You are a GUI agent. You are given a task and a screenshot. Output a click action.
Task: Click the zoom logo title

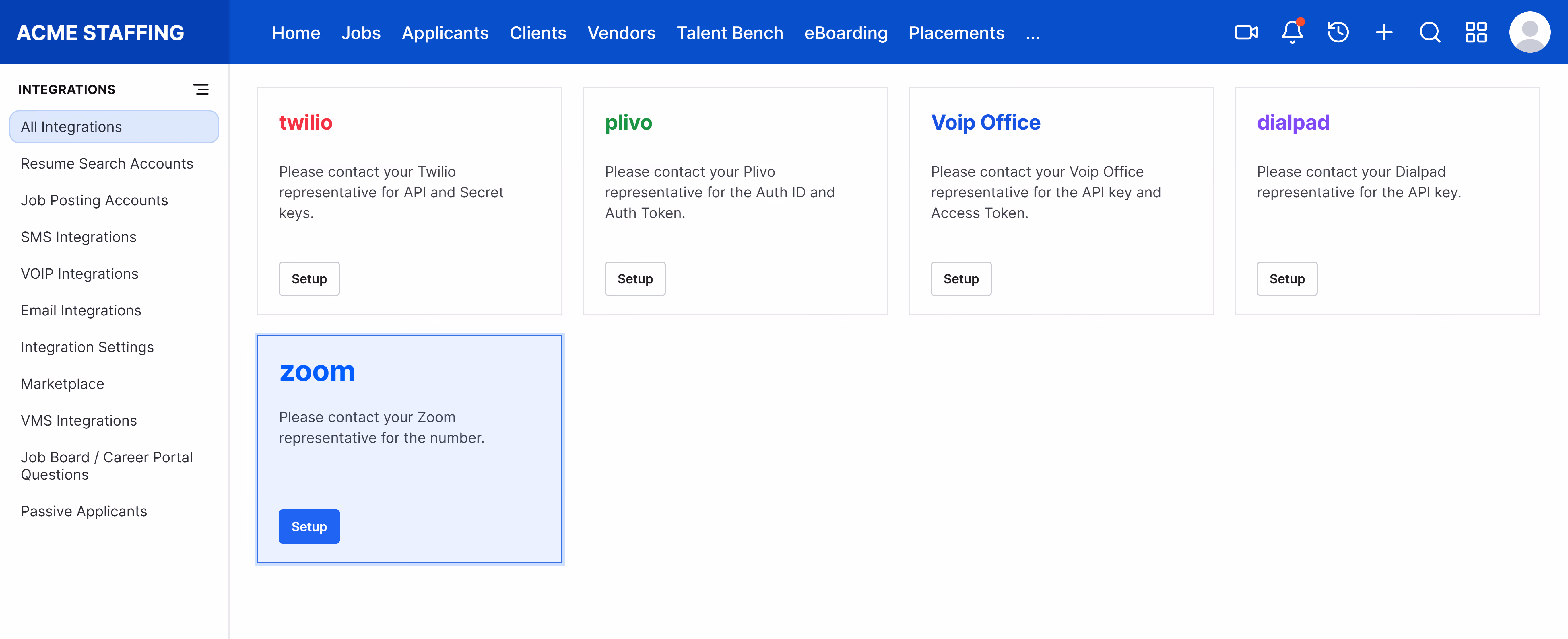(x=317, y=371)
